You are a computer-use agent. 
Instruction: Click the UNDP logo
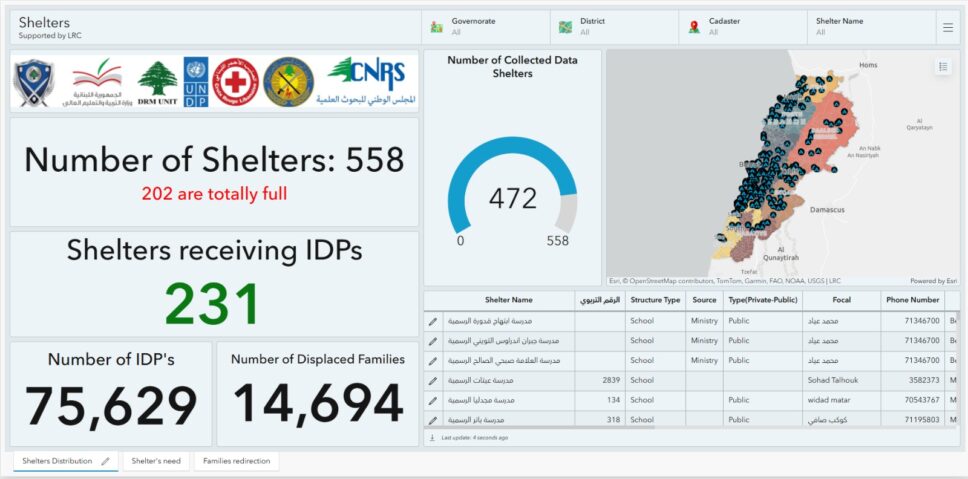tap(196, 82)
